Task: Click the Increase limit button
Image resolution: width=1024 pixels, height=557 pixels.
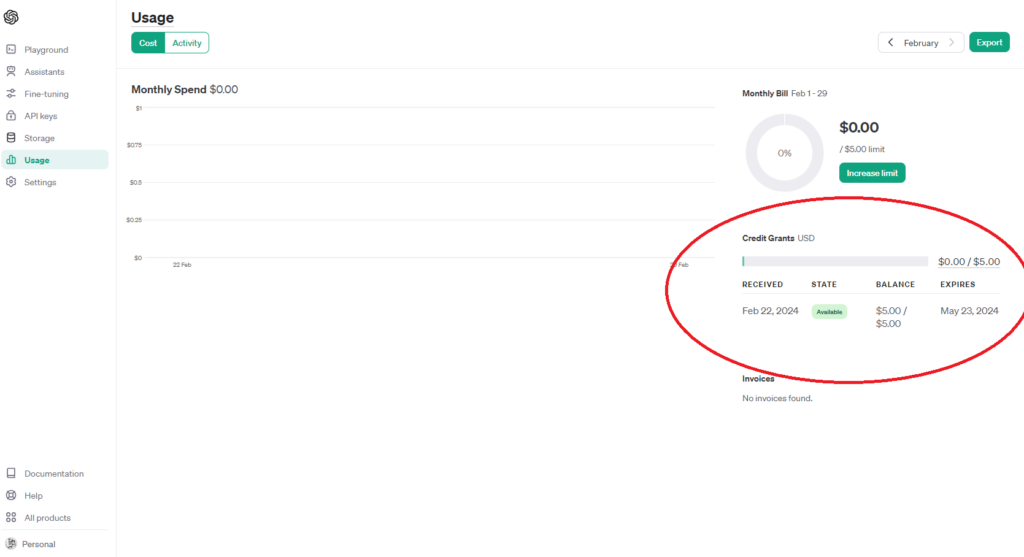Action: click(872, 173)
